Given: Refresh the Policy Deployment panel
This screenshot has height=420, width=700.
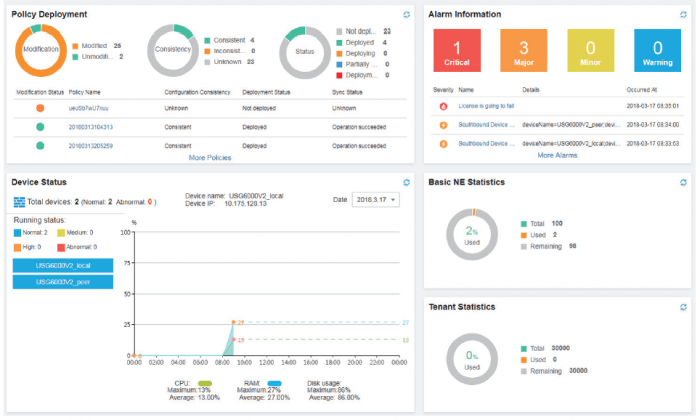Looking at the screenshot, I should (x=405, y=14).
